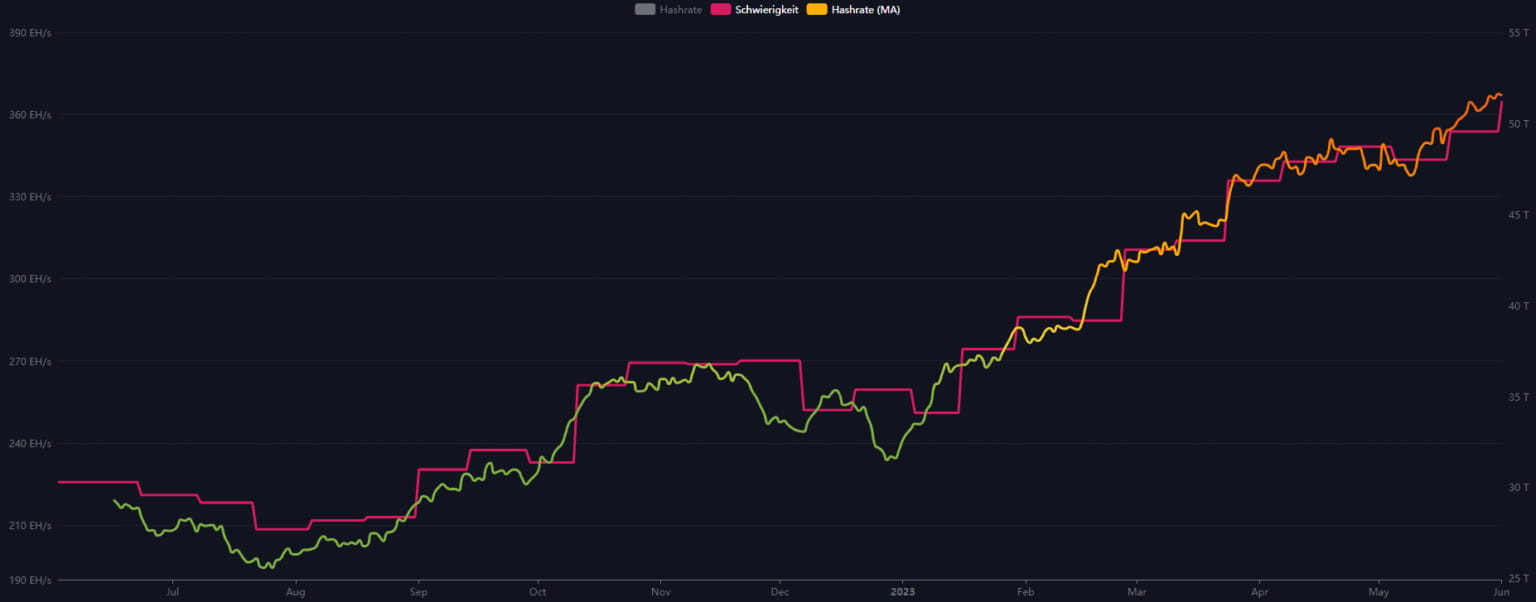Click the Jun label at axis end
This screenshot has height=602, width=1536.
click(1500, 592)
